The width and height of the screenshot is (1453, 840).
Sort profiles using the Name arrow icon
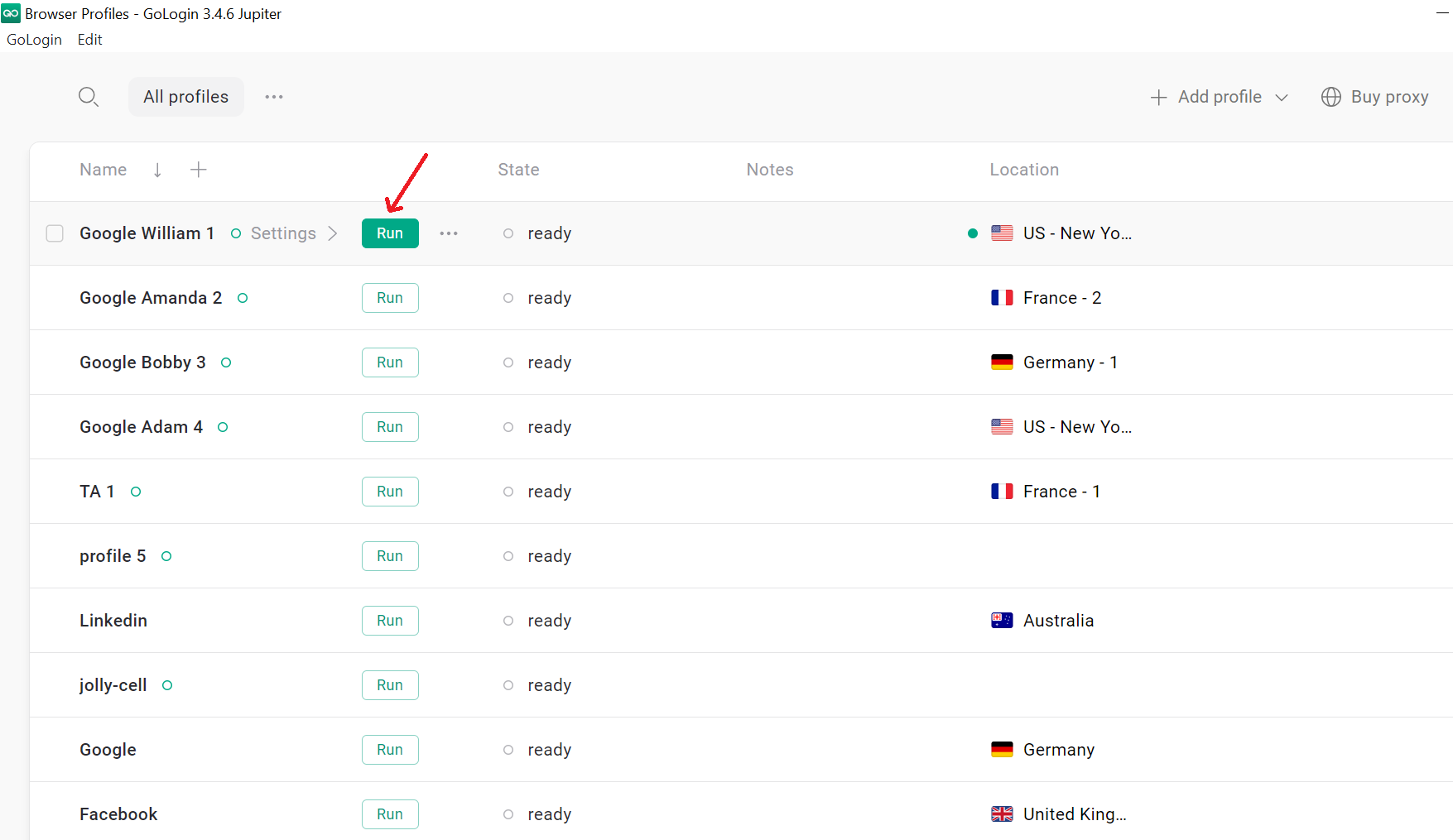point(157,170)
